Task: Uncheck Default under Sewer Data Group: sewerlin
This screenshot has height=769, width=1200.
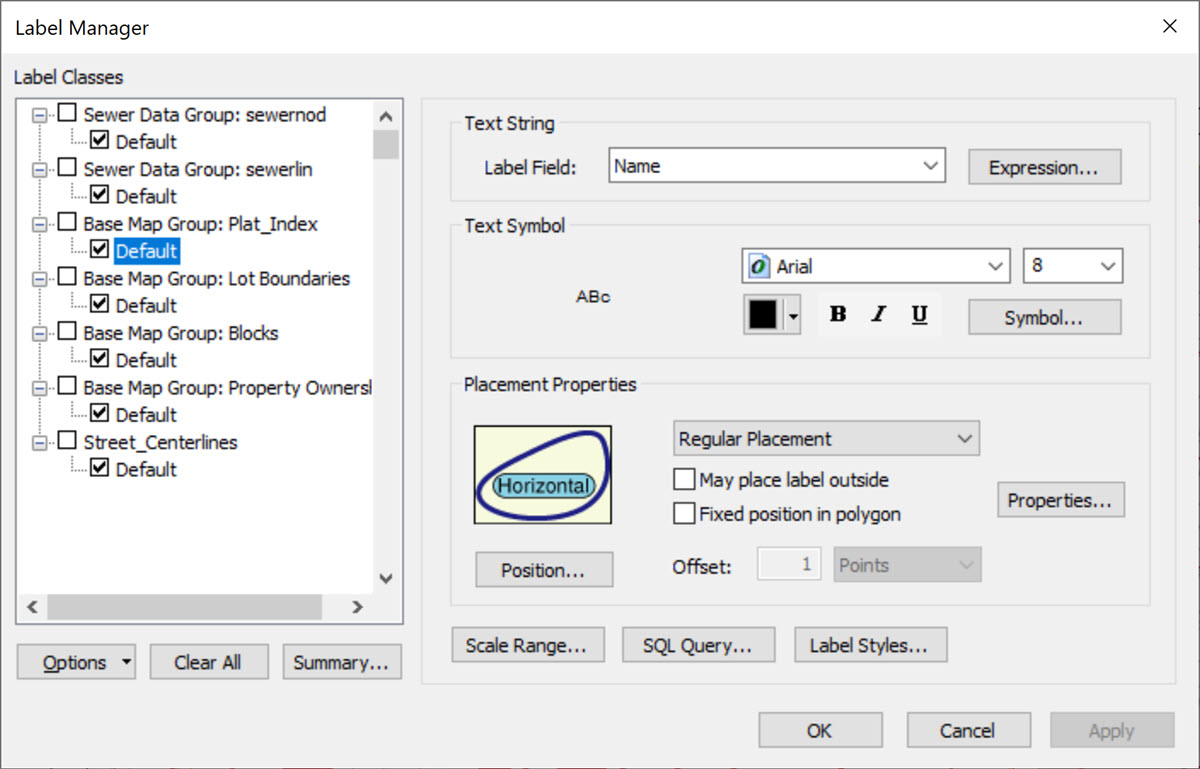Action: click(99, 195)
